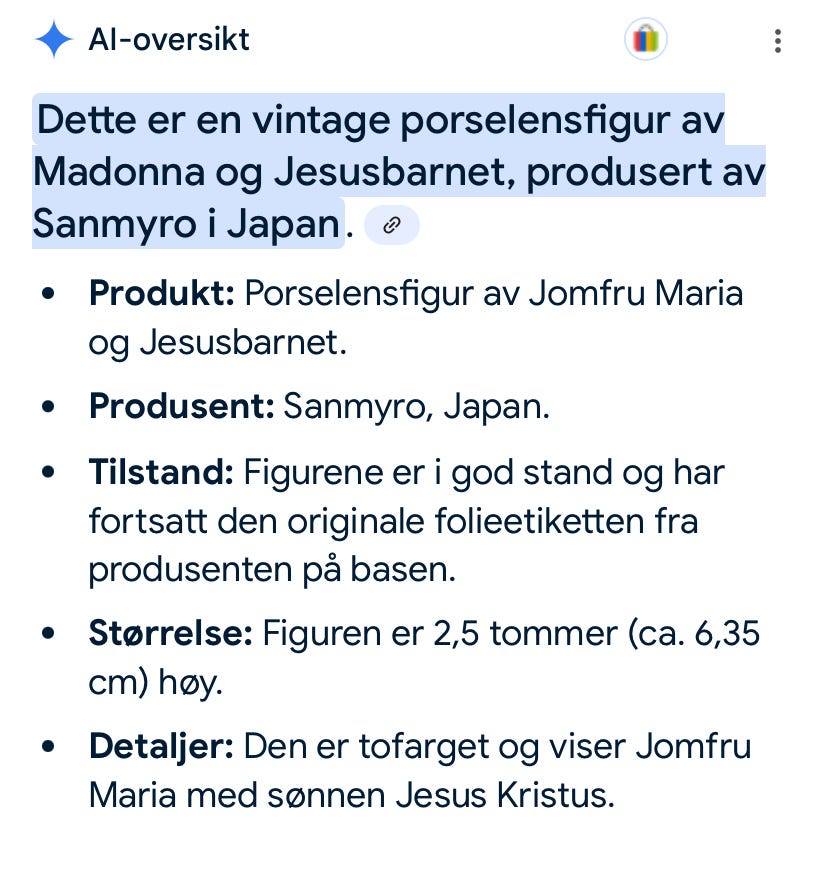Click "Sanmyro i Japan" in the highlighted summary
This screenshot has width=828, height=869.
point(186,224)
